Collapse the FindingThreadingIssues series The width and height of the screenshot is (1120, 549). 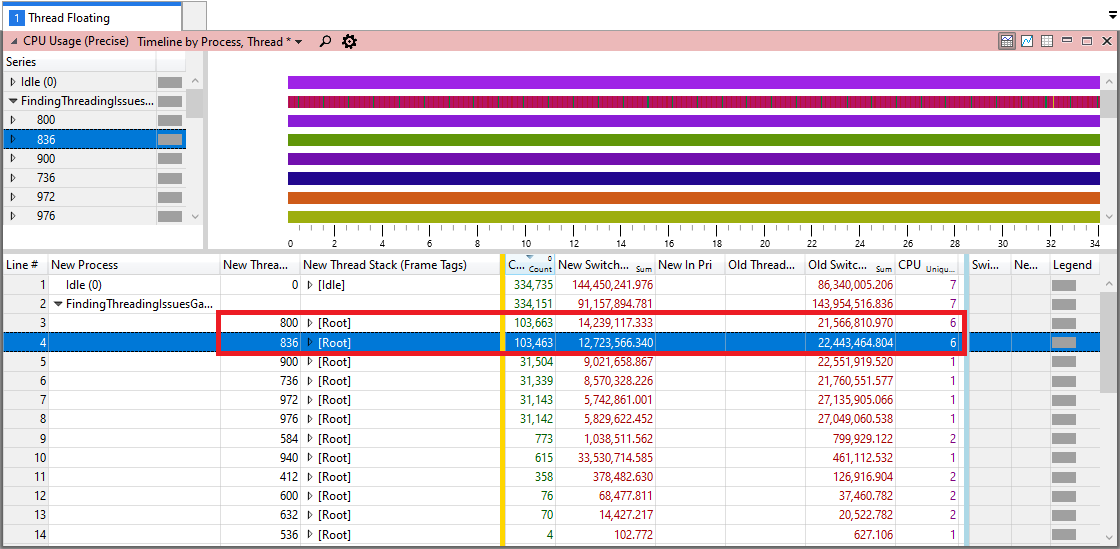[12, 101]
